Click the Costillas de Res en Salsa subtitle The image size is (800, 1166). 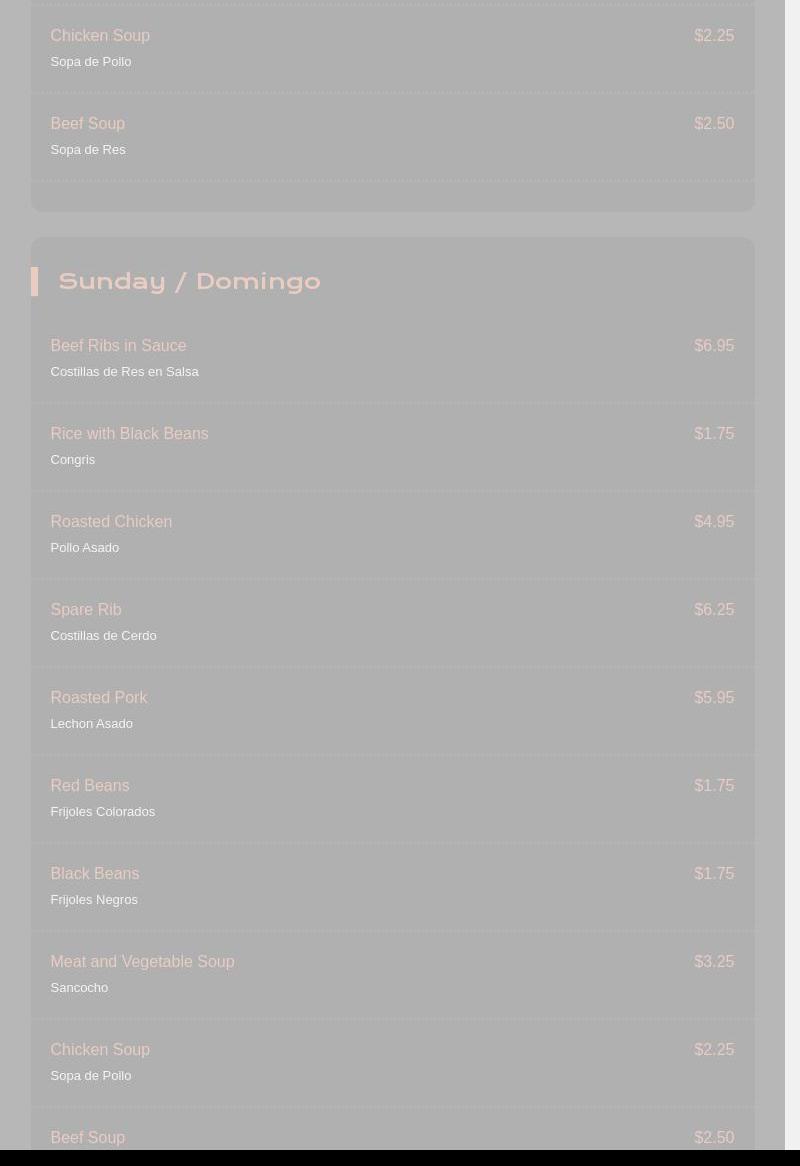[124, 372]
